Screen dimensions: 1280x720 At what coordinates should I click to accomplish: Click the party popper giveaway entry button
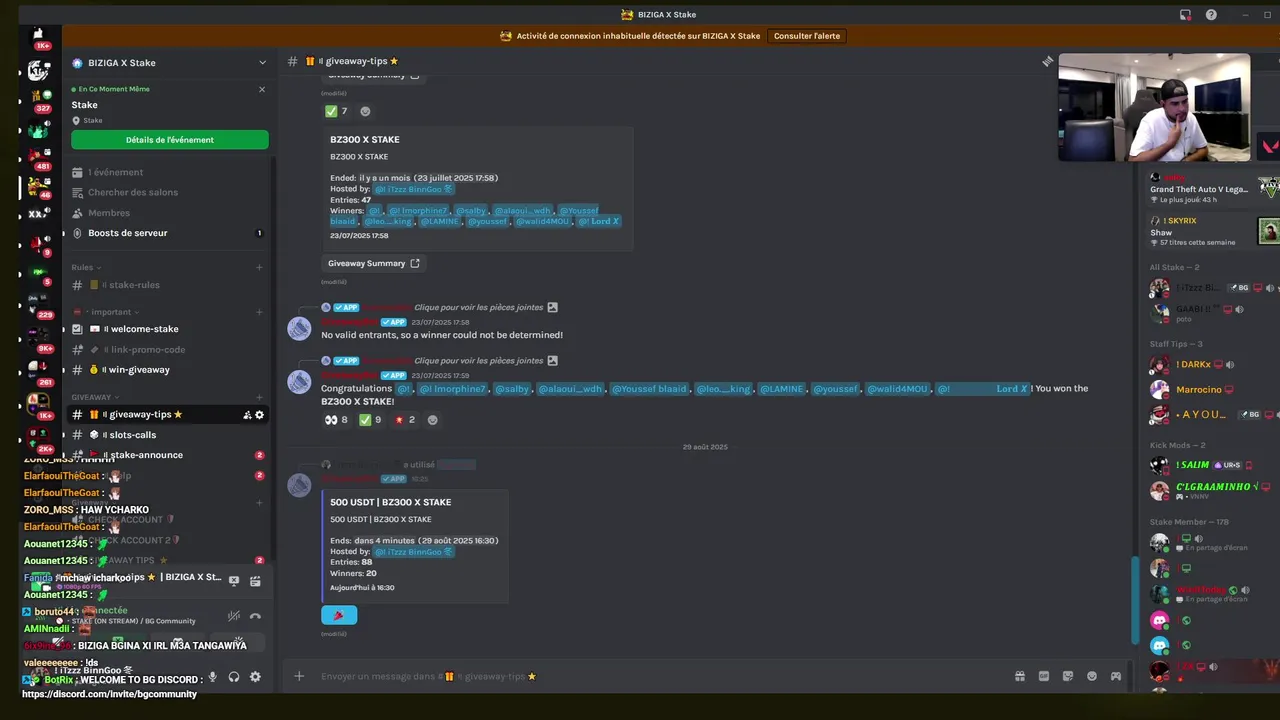(339, 615)
